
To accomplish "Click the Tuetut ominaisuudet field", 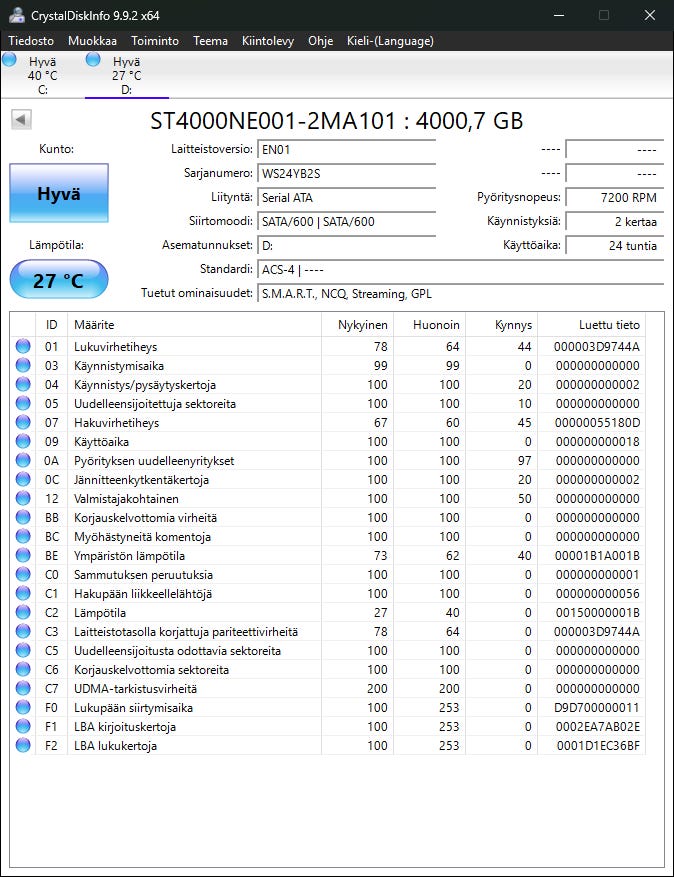I will click(460, 294).
